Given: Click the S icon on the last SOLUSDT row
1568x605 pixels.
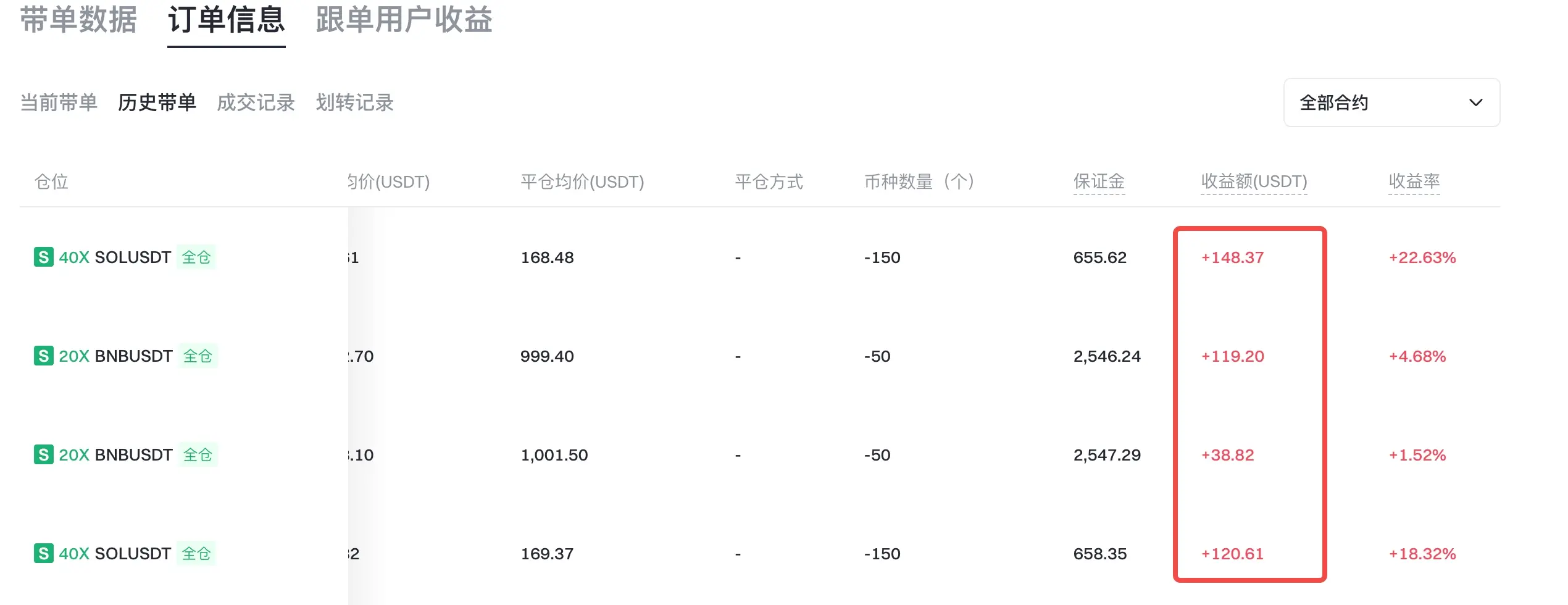Looking at the screenshot, I should tap(43, 553).
